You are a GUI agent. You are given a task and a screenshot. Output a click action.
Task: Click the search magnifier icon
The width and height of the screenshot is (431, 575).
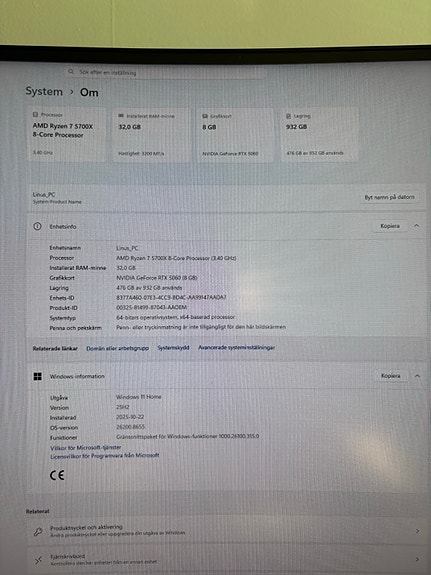tap(71, 72)
